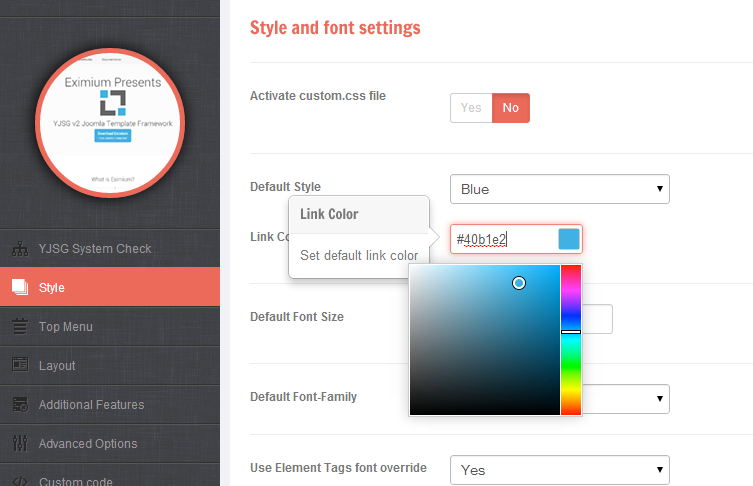Click Use Element Tags font override label
The width and height of the screenshot is (753, 486).
pyautogui.click(x=338, y=468)
